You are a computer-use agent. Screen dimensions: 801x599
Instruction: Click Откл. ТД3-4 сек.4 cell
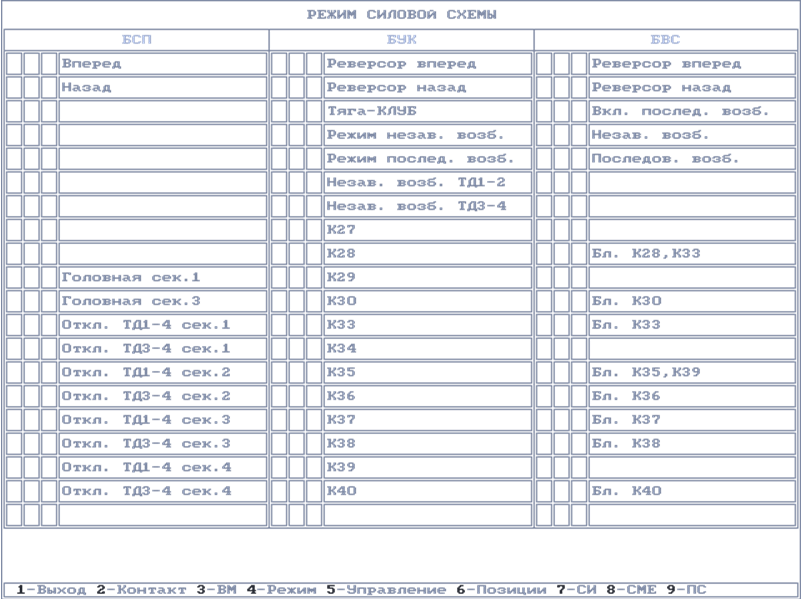tap(163, 491)
